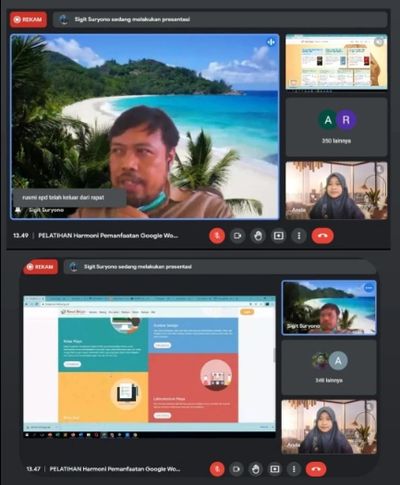Click orange button in shared website header
Image resolution: width=400 pixels, height=485 pixels.
pos(247,312)
